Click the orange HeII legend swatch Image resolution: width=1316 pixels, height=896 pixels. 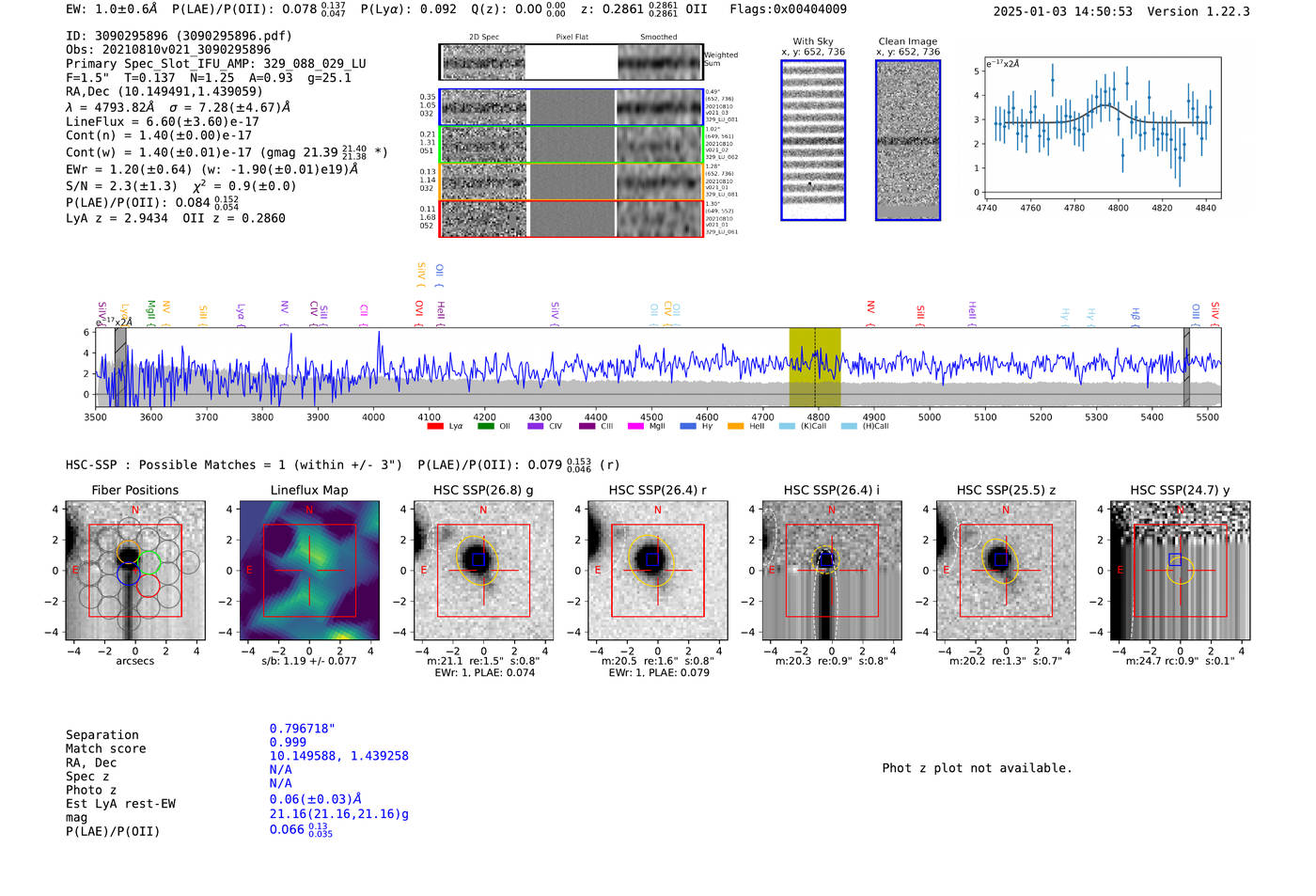[736, 426]
